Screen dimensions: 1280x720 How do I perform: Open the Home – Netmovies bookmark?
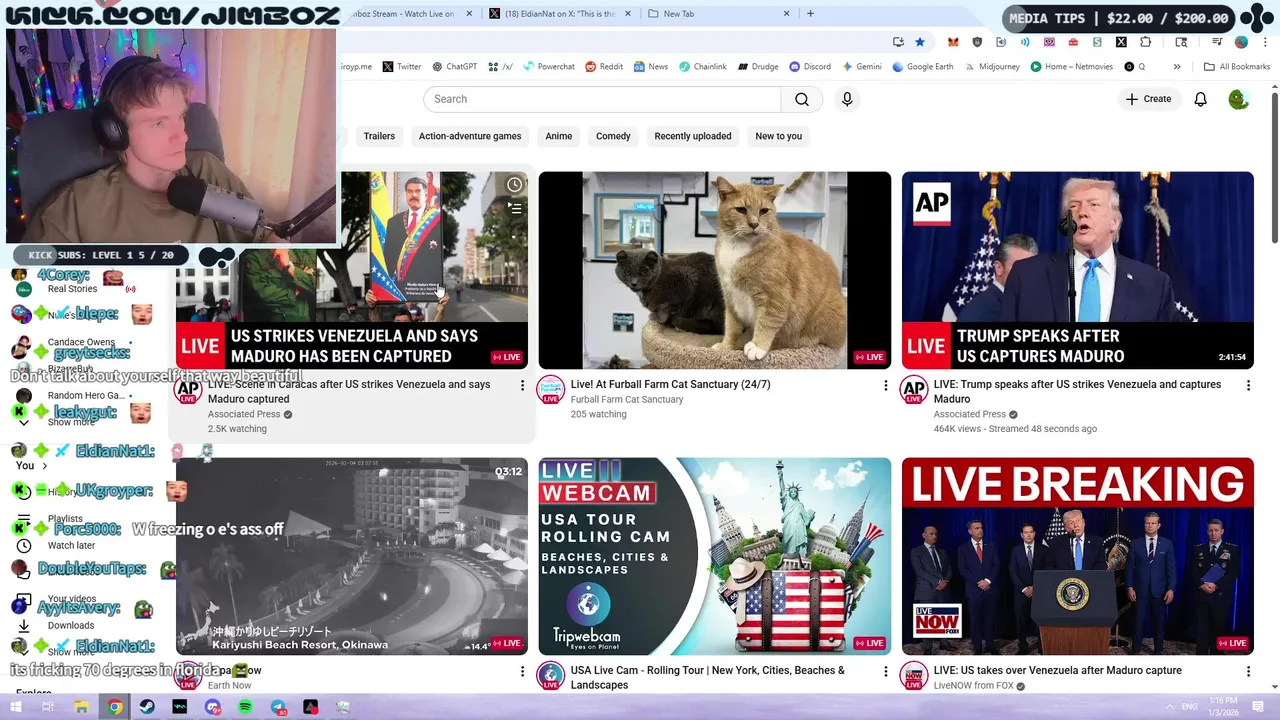(x=1071, y=67)
